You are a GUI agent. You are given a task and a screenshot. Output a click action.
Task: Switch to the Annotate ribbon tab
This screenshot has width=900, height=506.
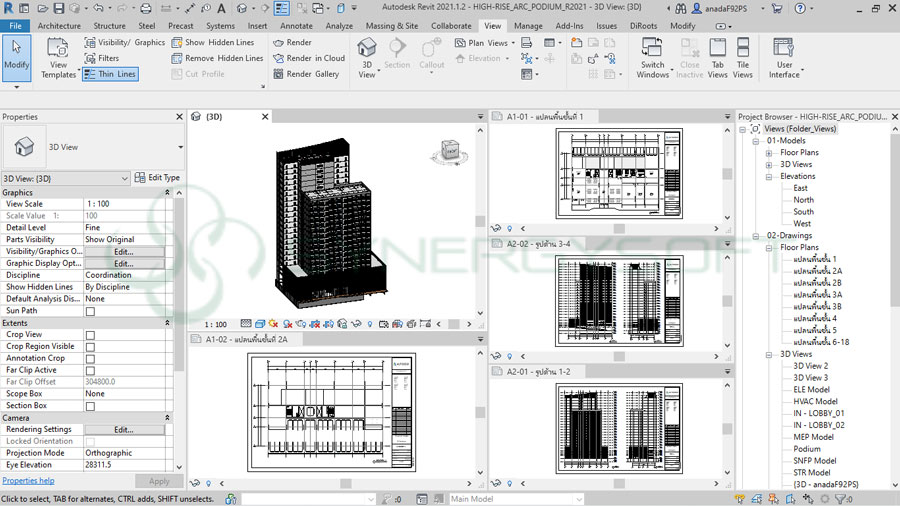click(296, 26)
